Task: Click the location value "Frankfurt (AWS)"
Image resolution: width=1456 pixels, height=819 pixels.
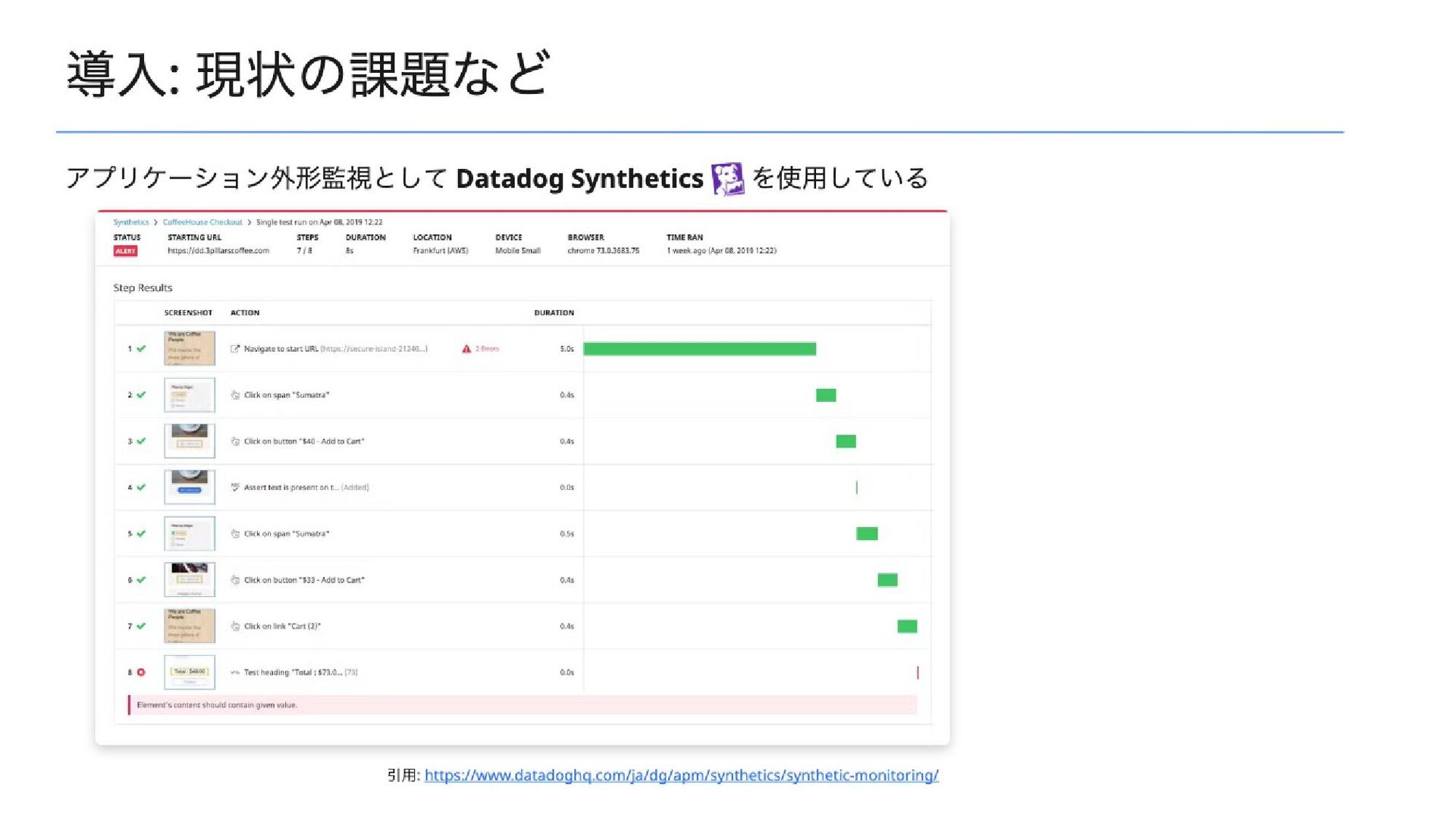Action: 441,251
